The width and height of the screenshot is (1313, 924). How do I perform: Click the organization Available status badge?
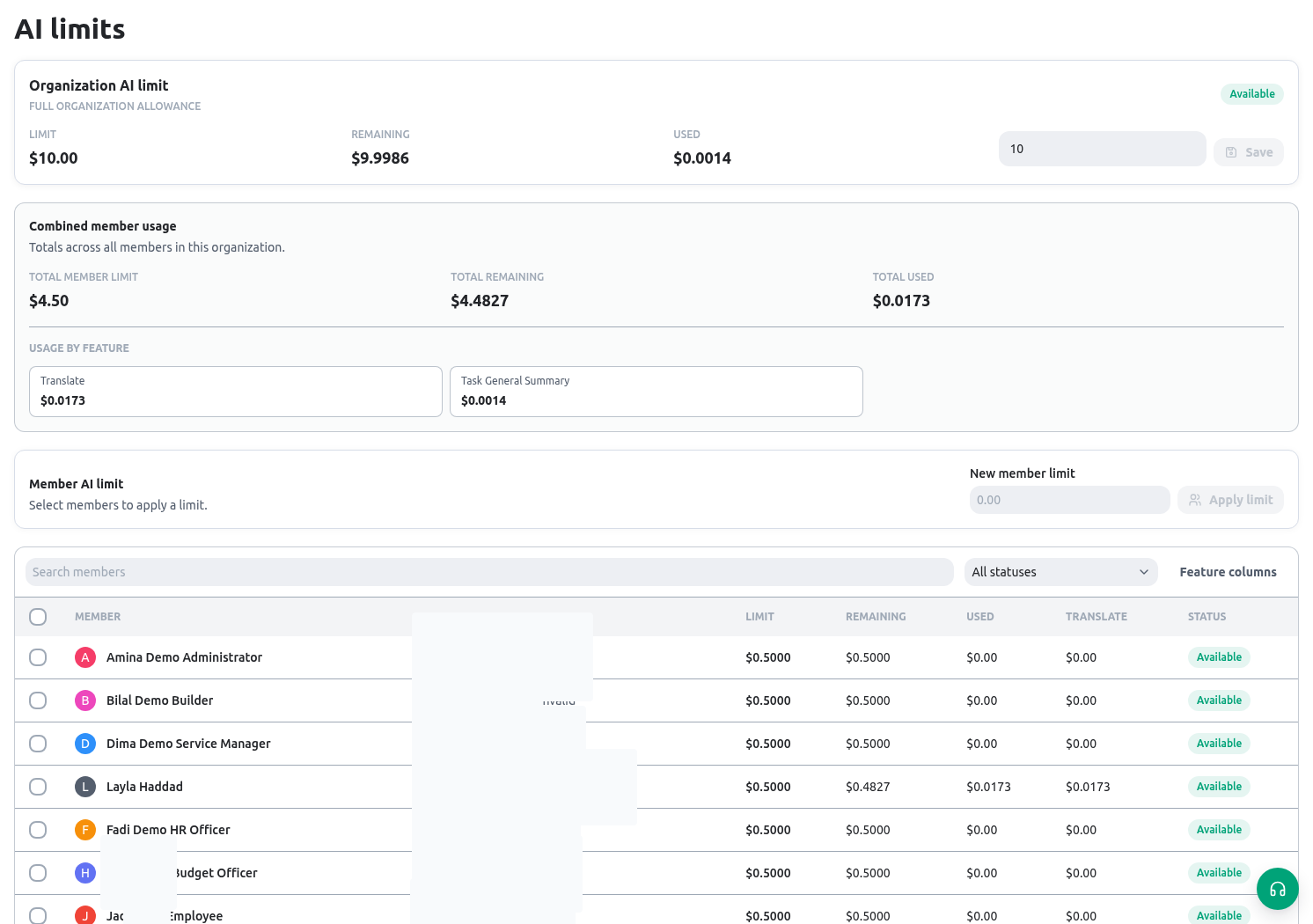coord(1251,94)
